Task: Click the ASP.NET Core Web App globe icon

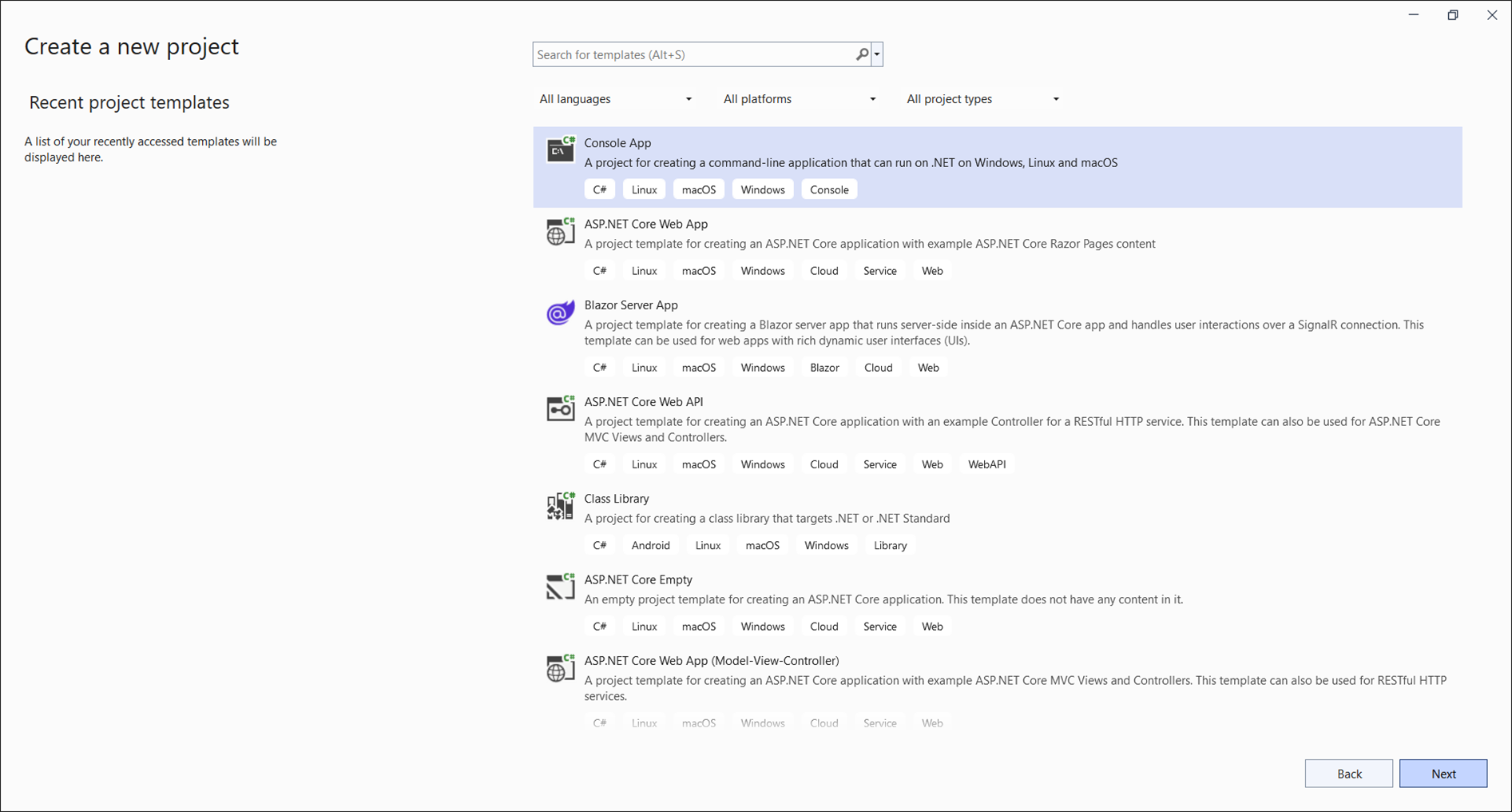Action: (560, 231)
